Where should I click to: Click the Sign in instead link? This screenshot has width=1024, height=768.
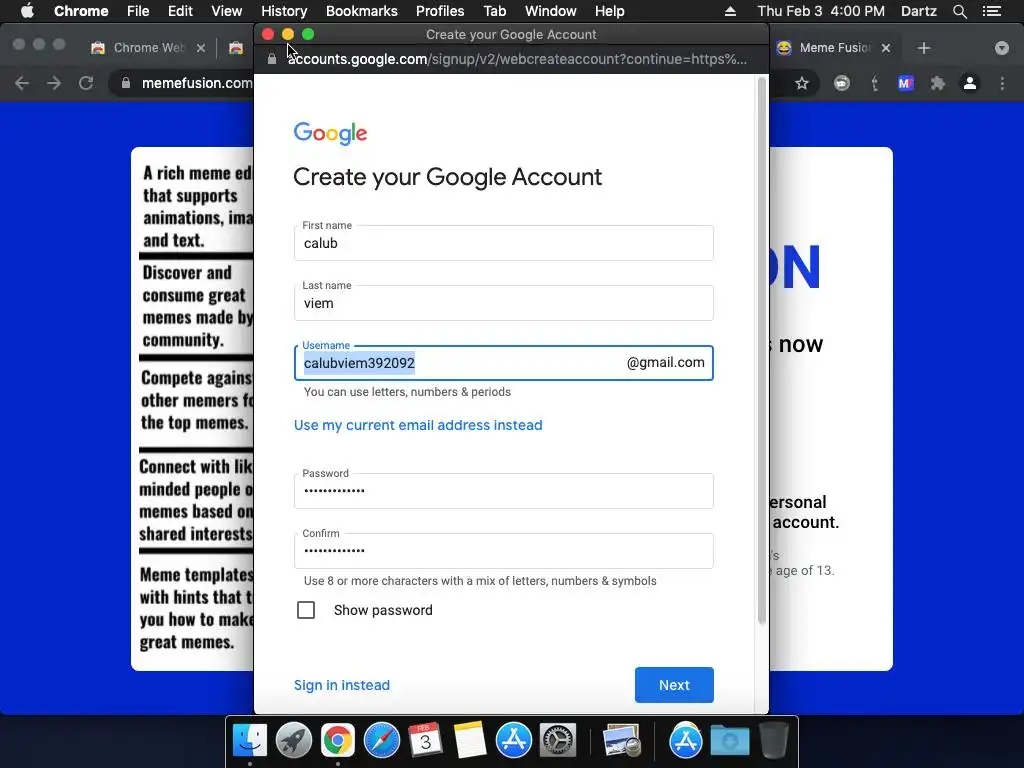pos(342,685)
